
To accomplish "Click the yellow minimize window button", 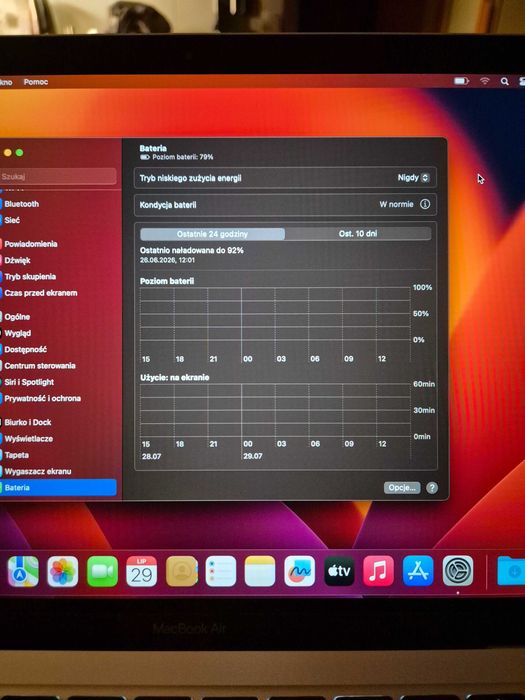I will tap(8, 153).
